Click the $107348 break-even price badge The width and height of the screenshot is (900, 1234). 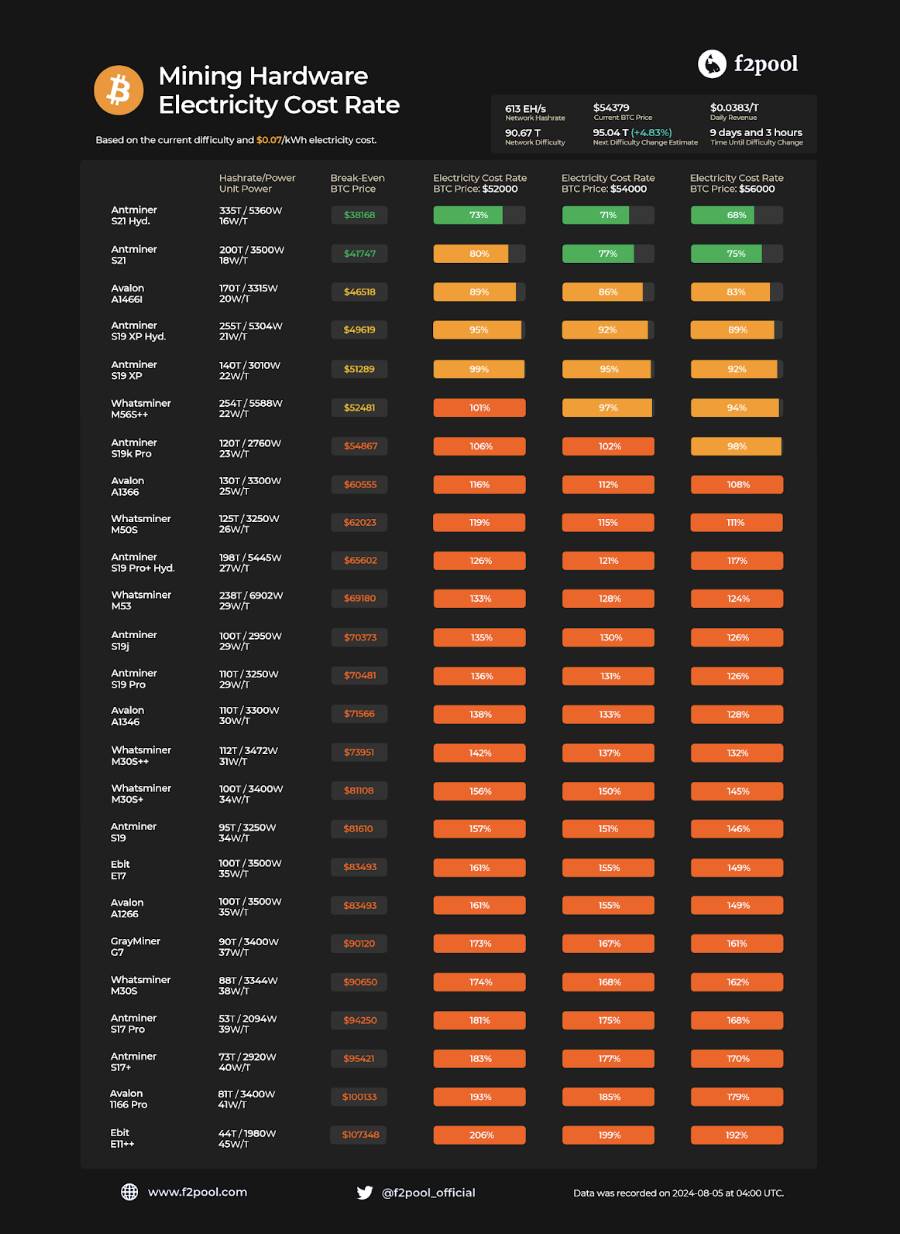pos(359,1135)
